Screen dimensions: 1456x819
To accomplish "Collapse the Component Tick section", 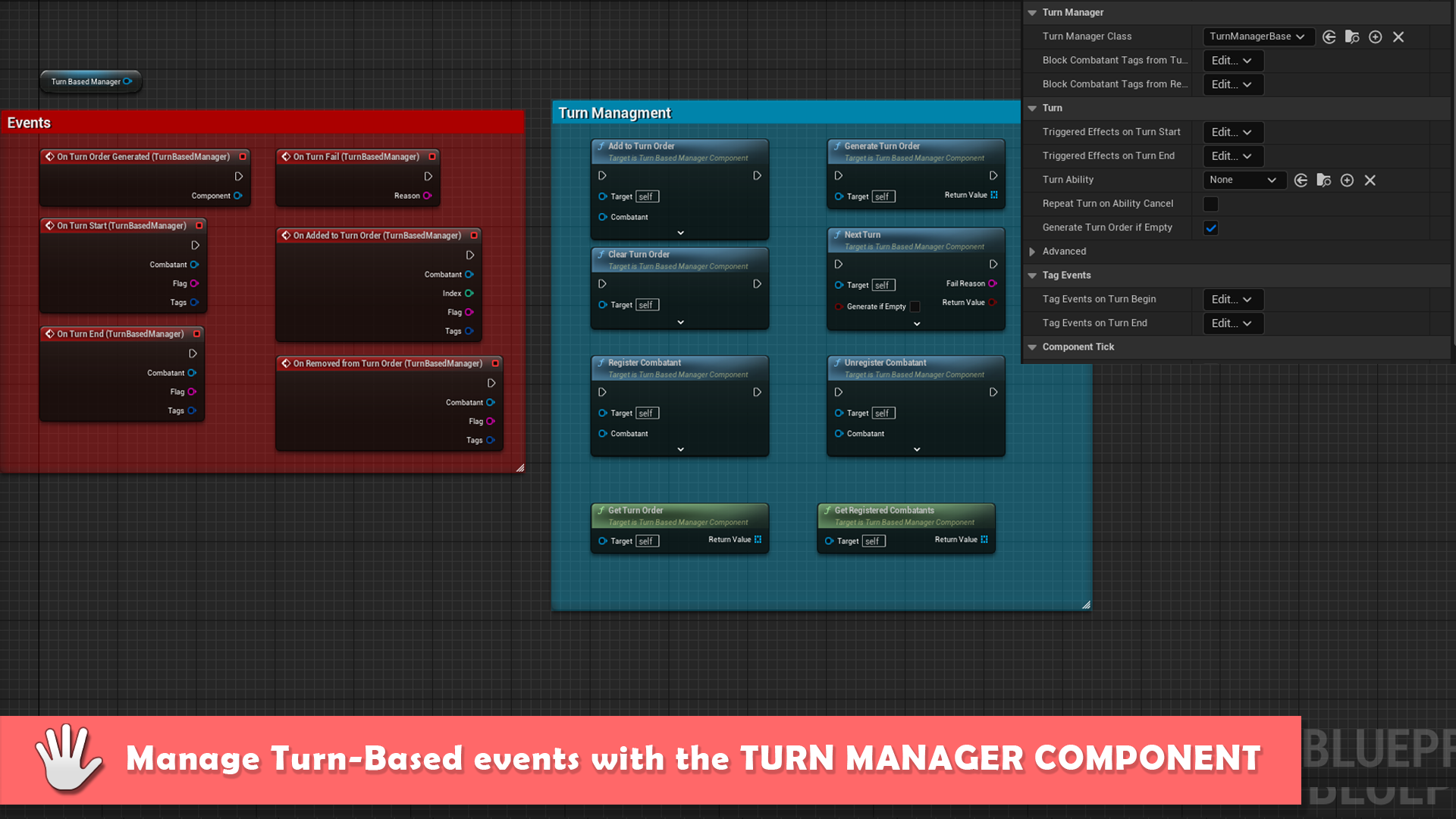I will point(1032,347).
